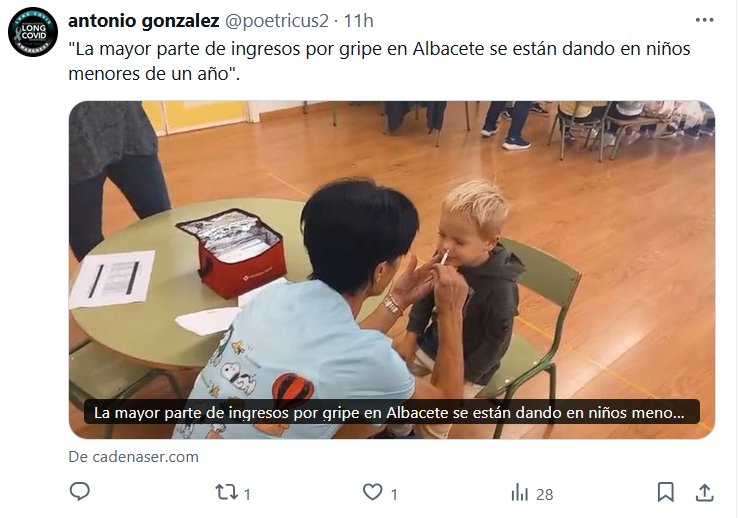Open the share upload icon
This screenshot has height=518, width=738.
tap(704, 492)
